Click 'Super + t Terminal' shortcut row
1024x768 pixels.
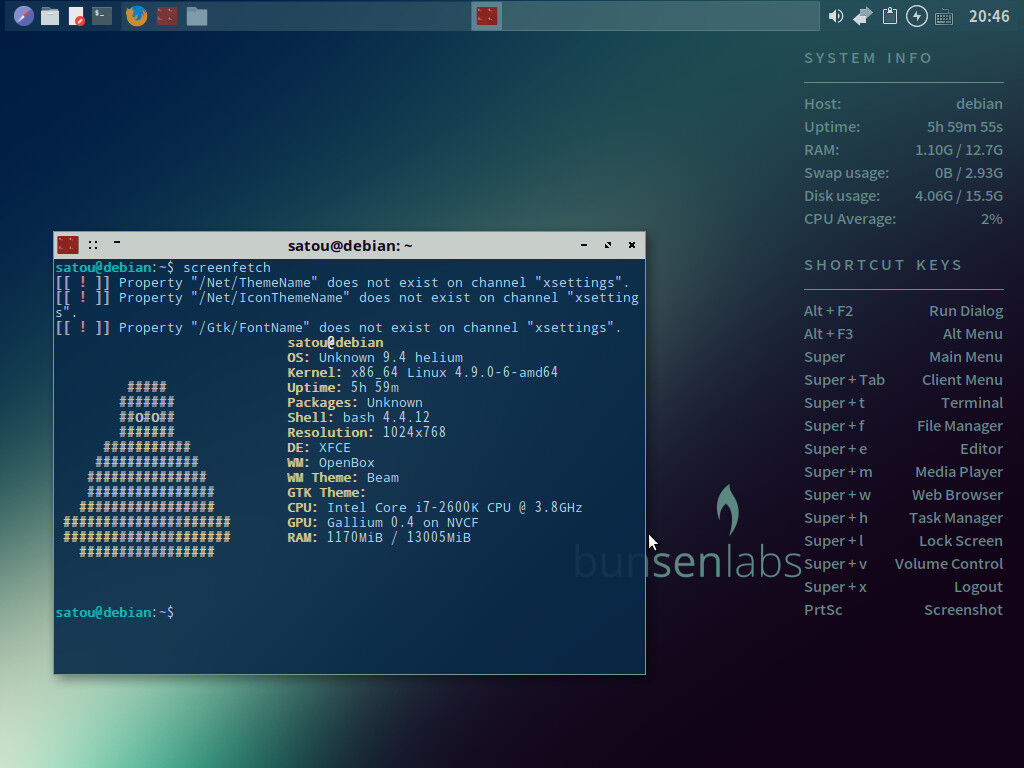tap(903, 403)
